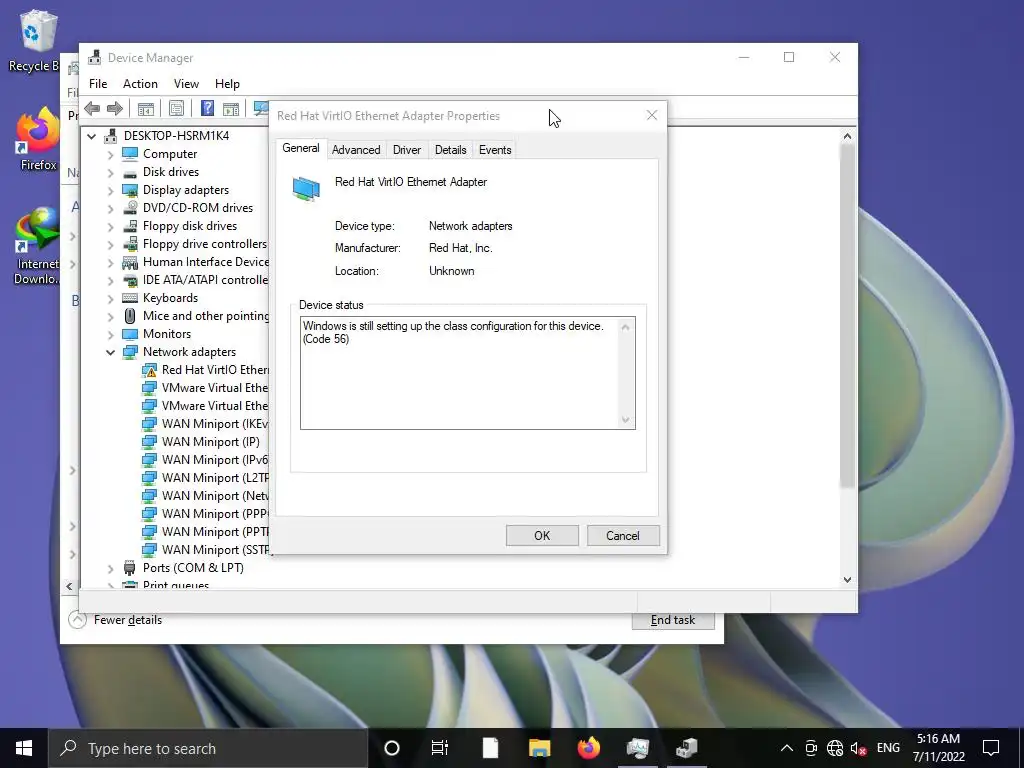This screenshot has height=768, width=1024.
Task: Click the scroll down arrow of Device Manager list
Action: click(x=847, y=579)
